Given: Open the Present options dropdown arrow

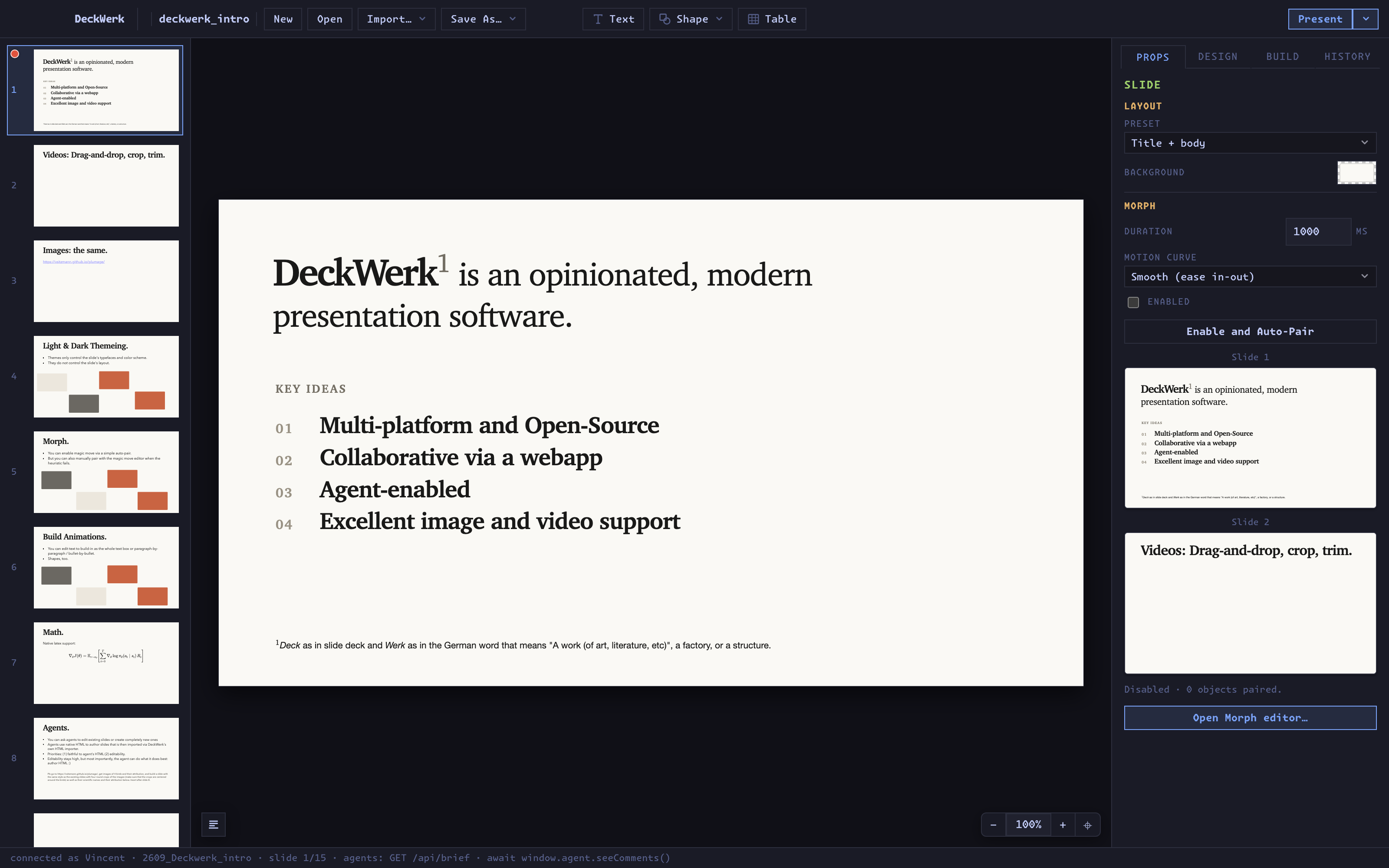Looking at the screenshot, I should (x=1366, y=19).
